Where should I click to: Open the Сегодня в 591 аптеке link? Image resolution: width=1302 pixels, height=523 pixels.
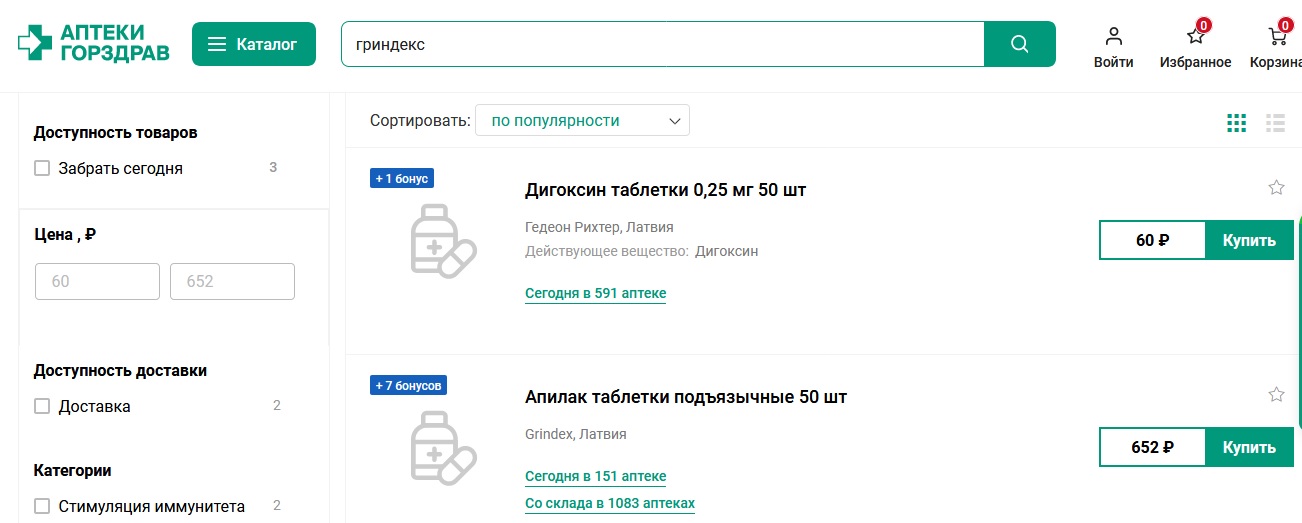595,293
